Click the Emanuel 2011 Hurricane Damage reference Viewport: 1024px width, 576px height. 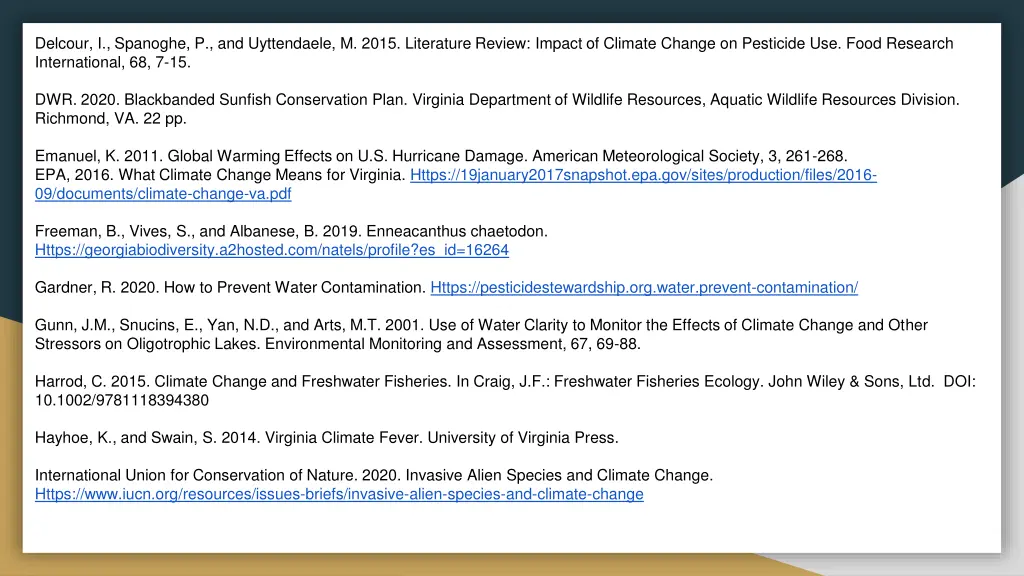pos(441,156)
